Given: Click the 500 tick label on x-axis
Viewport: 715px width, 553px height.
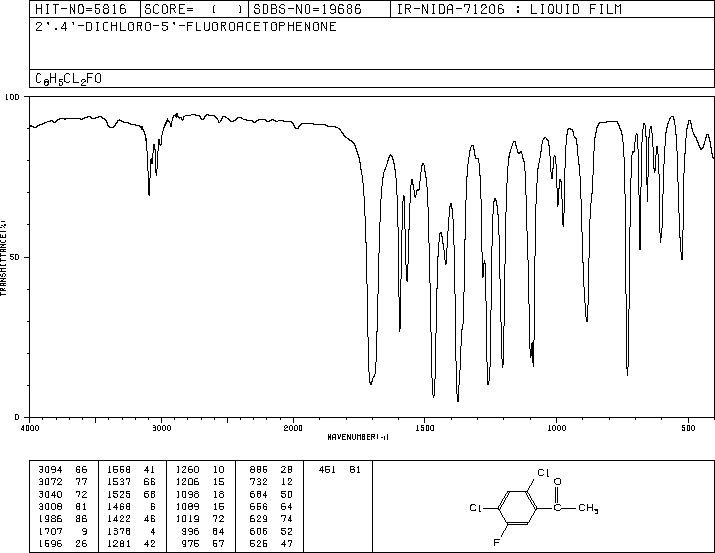Looking at the screenshot, I should [x=688, y=428].
